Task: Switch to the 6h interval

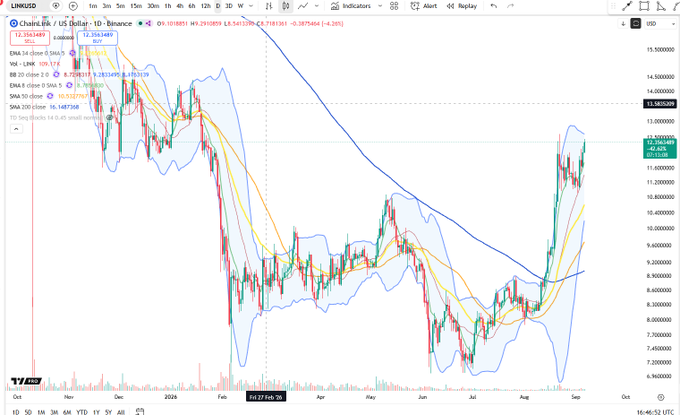Action: tap(192, 6)
